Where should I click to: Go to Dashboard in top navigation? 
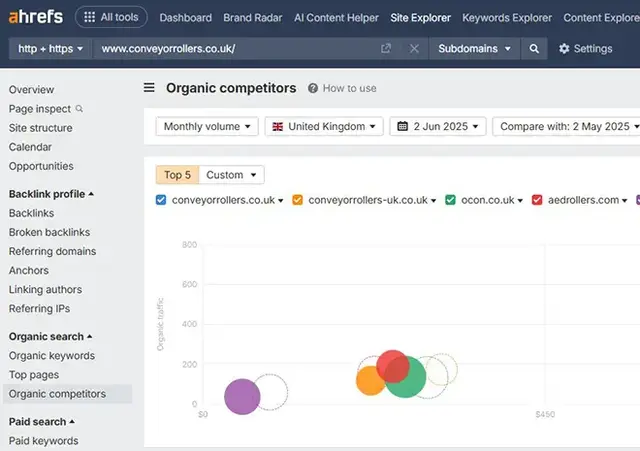tap(185, 18)
